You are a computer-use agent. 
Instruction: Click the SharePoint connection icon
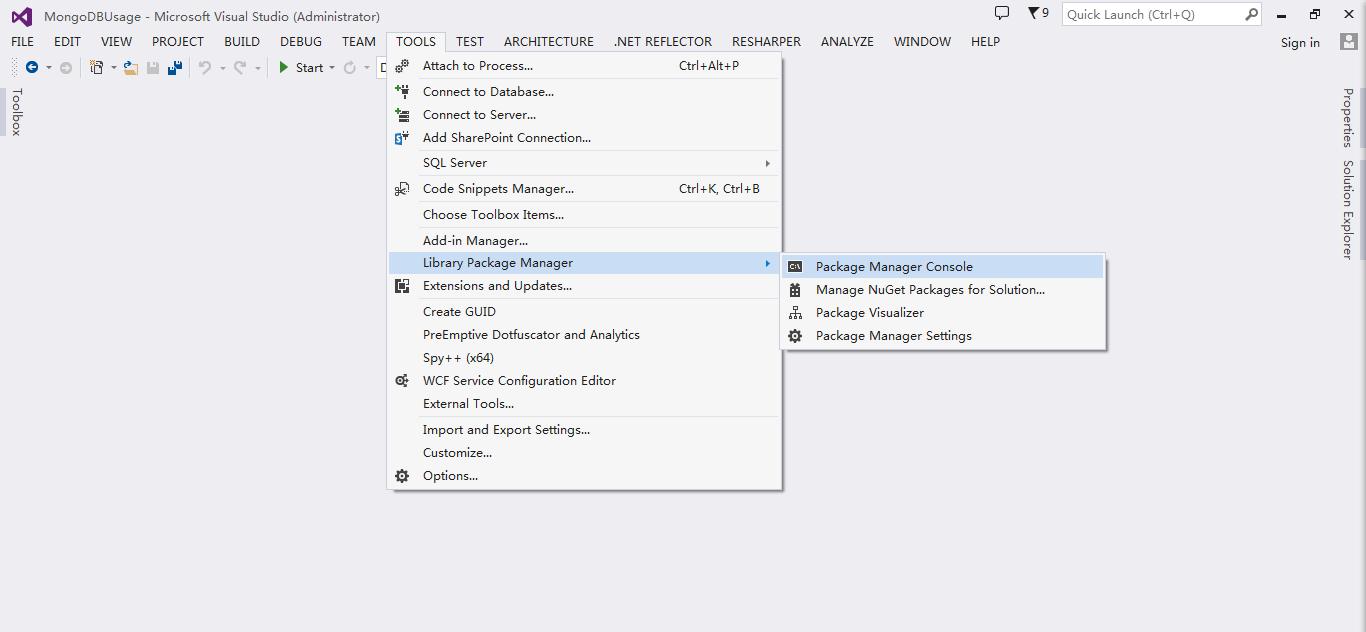[402, 138]
